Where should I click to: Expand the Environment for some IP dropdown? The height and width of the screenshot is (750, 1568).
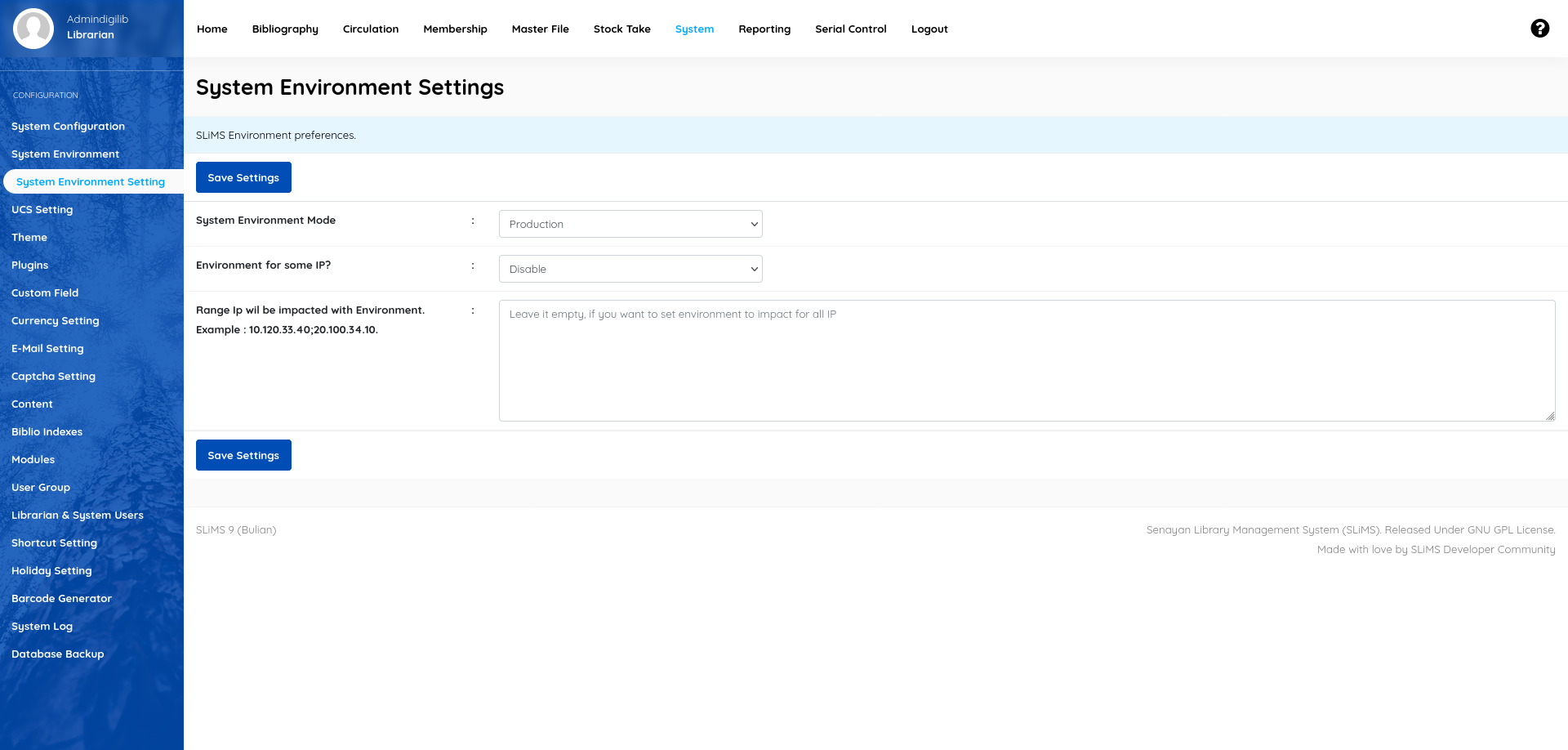tap(630, 269)
